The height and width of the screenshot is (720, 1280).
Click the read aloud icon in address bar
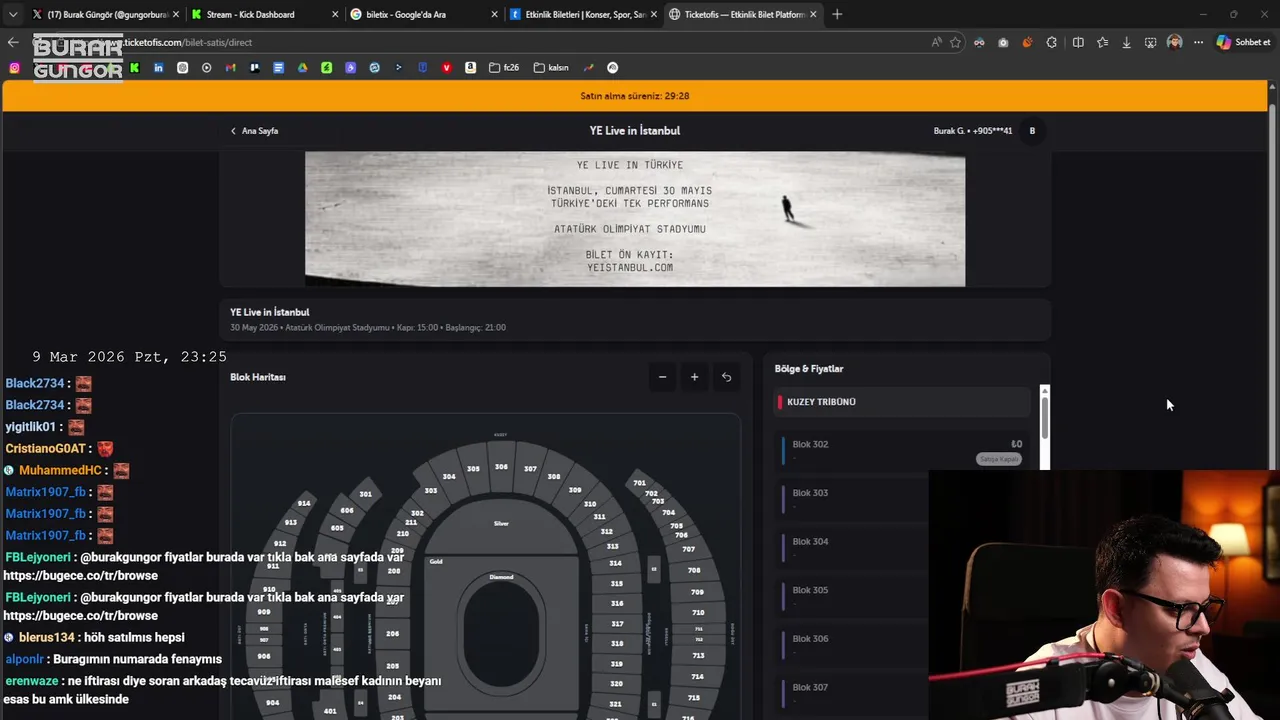pos(936,42)
